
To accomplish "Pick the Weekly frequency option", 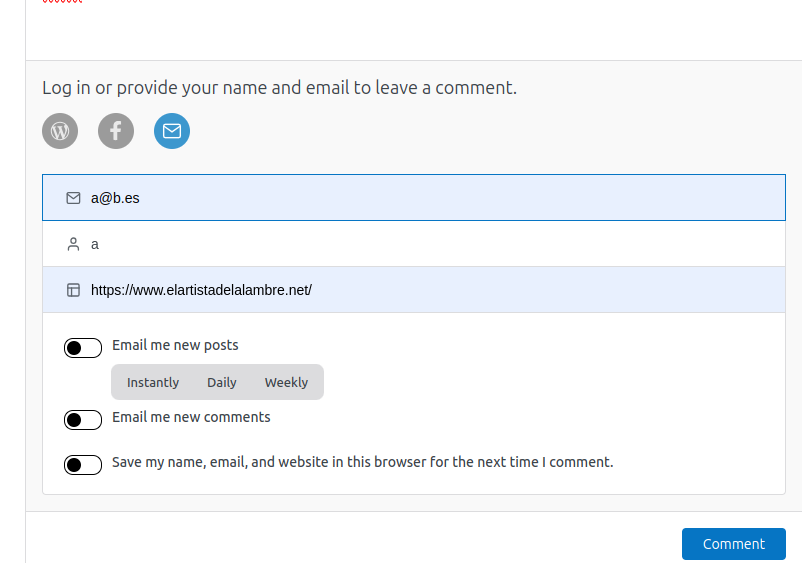I will (286, 382).
